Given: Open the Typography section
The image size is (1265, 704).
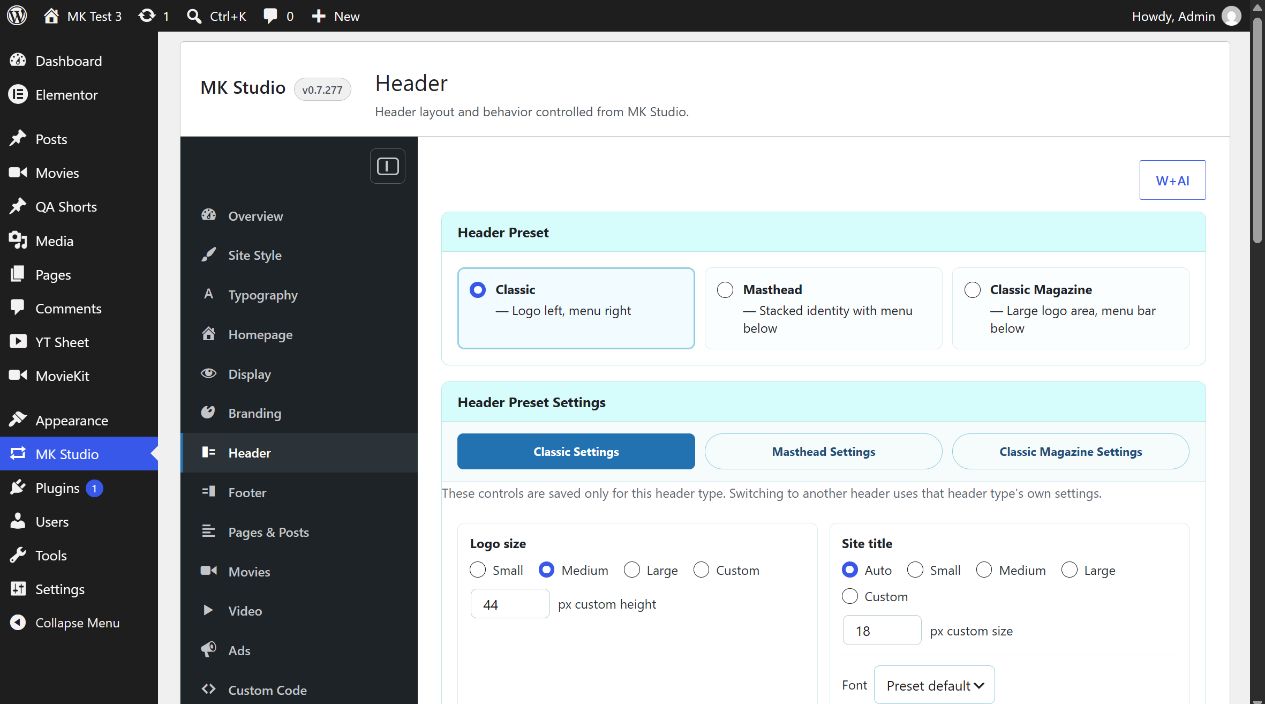Looking at the screenshot, I should [299, 295].
